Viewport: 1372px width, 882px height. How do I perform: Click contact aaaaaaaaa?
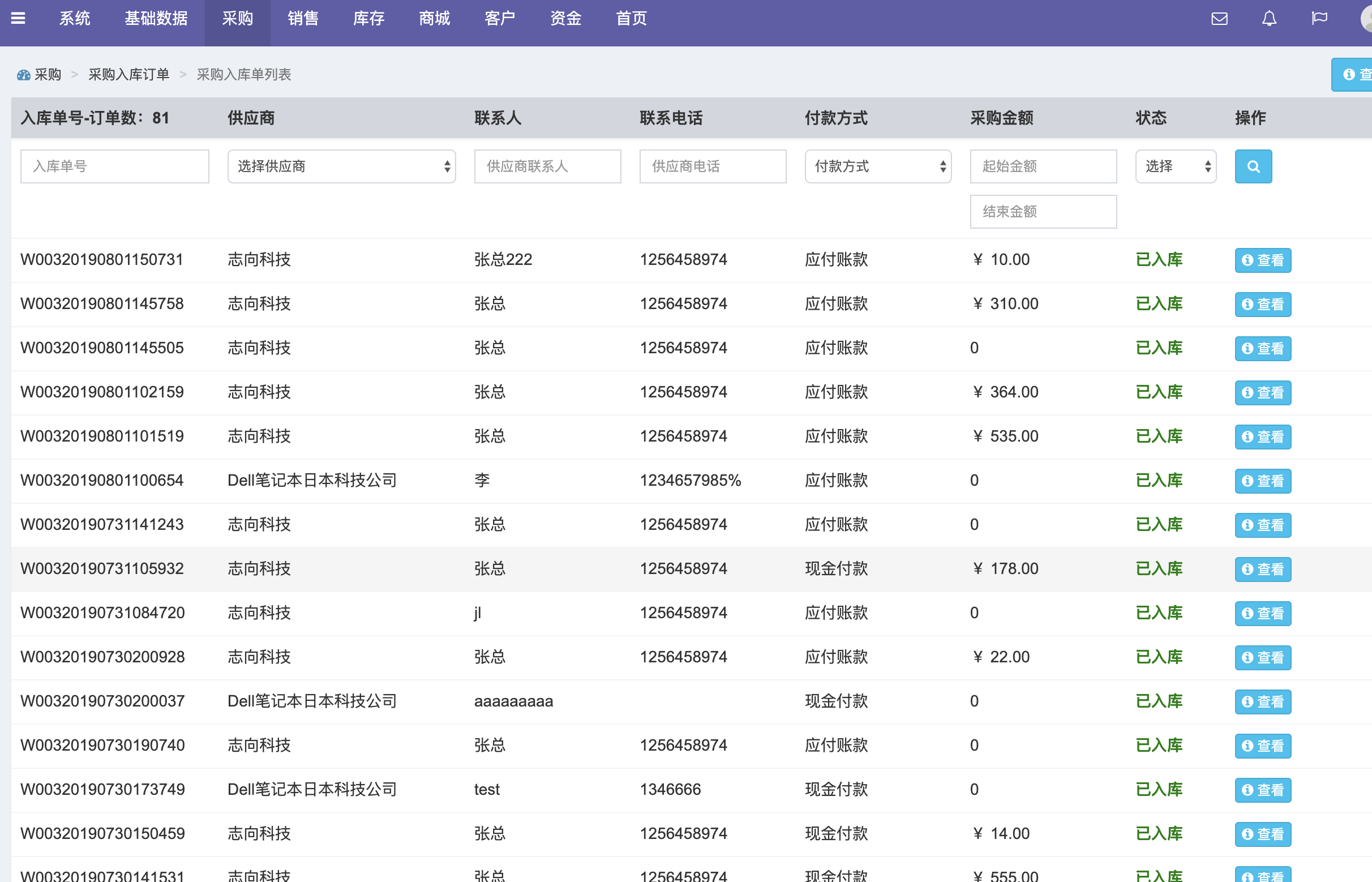(x=513, y=701)
